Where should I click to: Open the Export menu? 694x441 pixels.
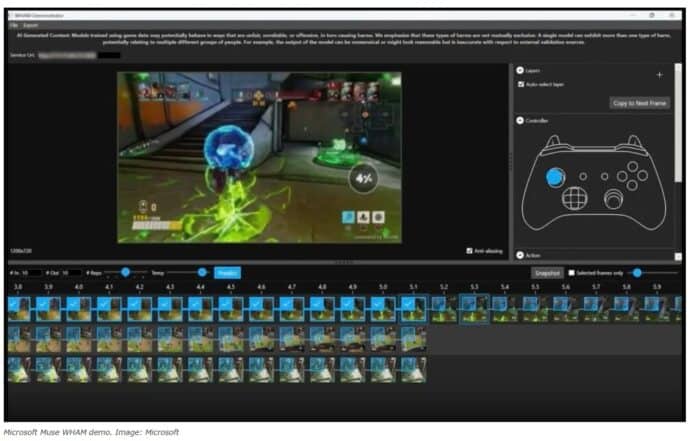coord(30,24)
